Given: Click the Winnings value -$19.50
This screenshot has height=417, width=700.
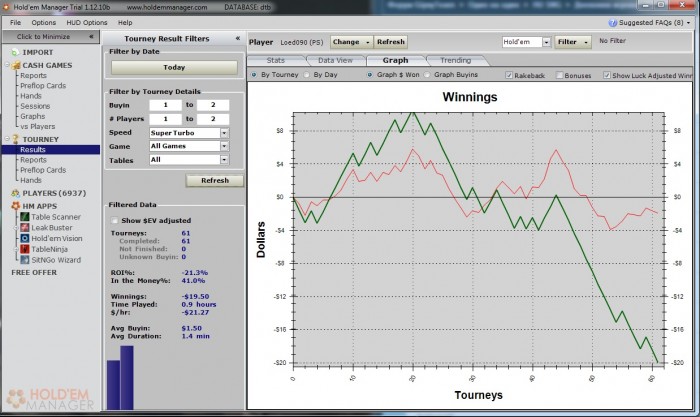Looking at the screenshot, I should pyautogui.click(x=195, y=296).
